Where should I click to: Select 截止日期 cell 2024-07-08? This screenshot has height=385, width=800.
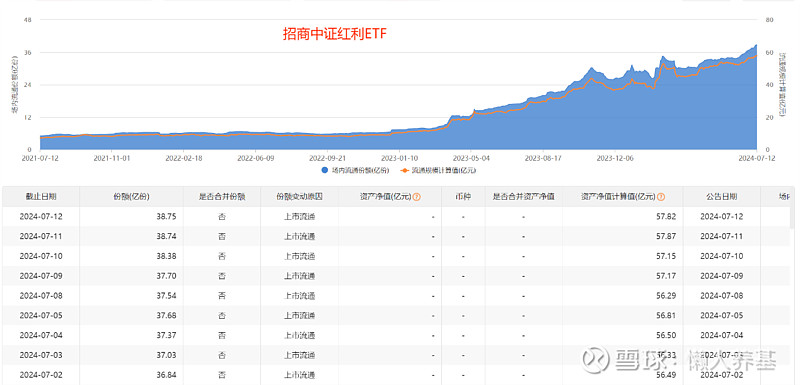(x=41, y=296)
